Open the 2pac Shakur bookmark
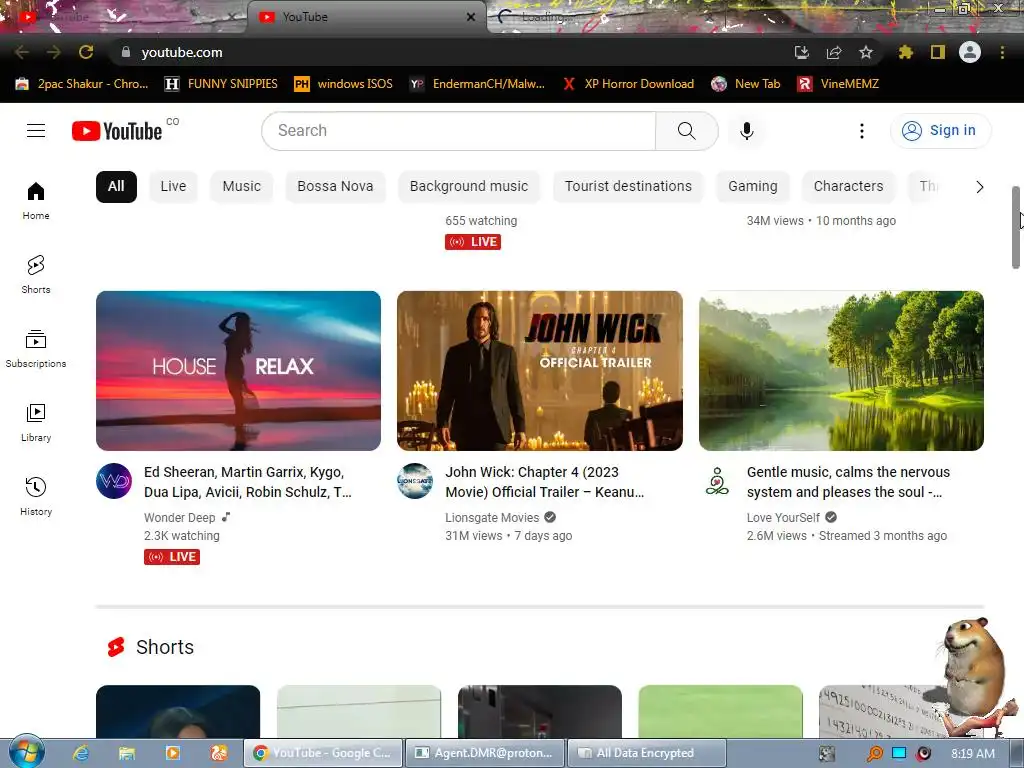The height and width of the screenshot is (768, 1024). [82, 84]
